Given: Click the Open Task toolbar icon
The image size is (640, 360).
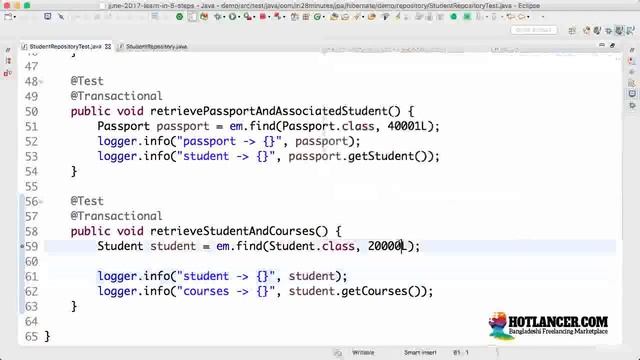Looking at the screenshot, I should point(345,17).
